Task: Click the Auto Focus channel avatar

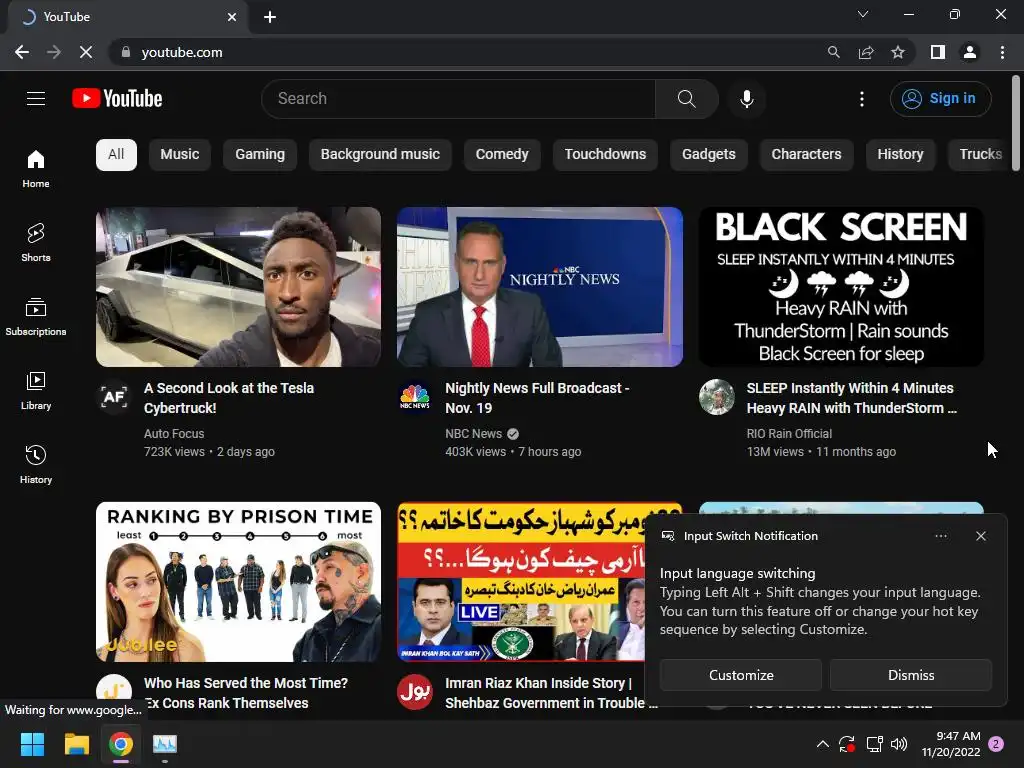Action: coord(114,396)
